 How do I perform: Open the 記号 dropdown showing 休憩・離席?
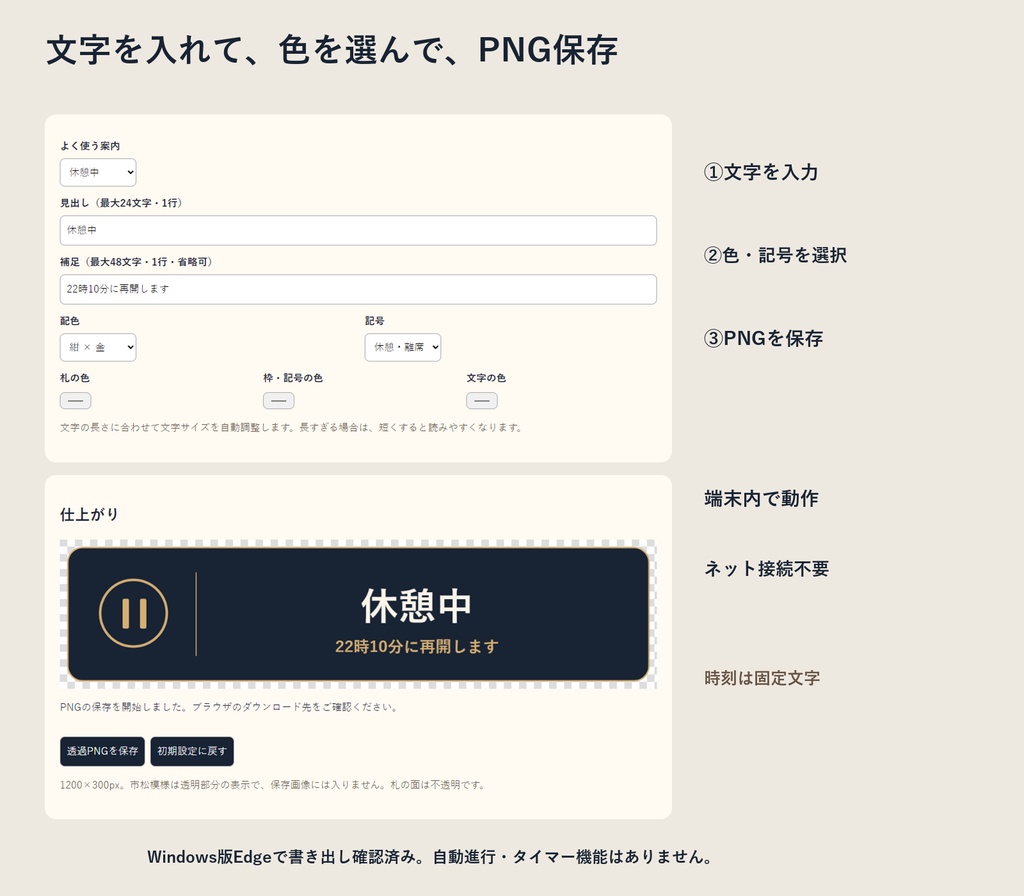(402, 347)
